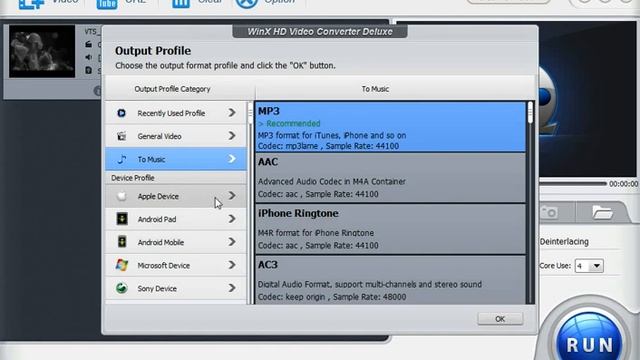
Task: Click the Sony Device logo icon
Action: point(121,288)
